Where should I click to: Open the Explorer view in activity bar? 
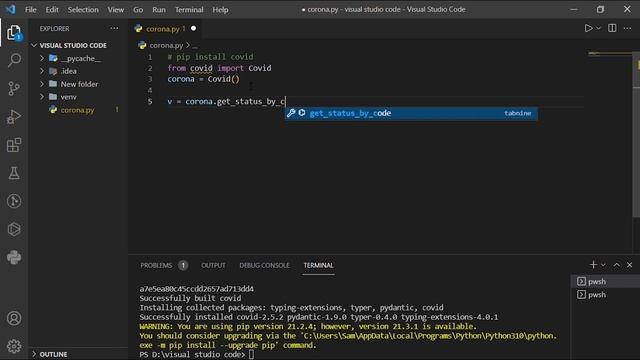coord(14,33)
